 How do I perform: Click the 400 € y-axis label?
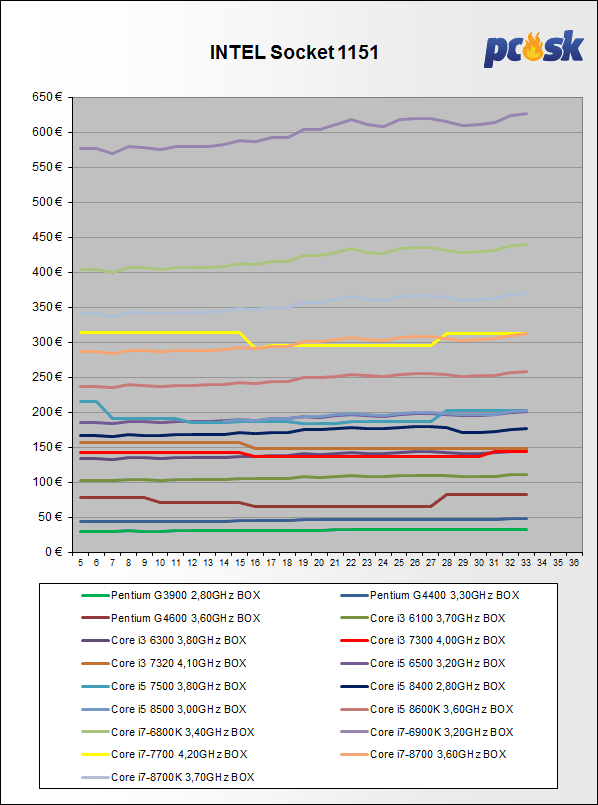pyautogui.click(x=47, y=272)
